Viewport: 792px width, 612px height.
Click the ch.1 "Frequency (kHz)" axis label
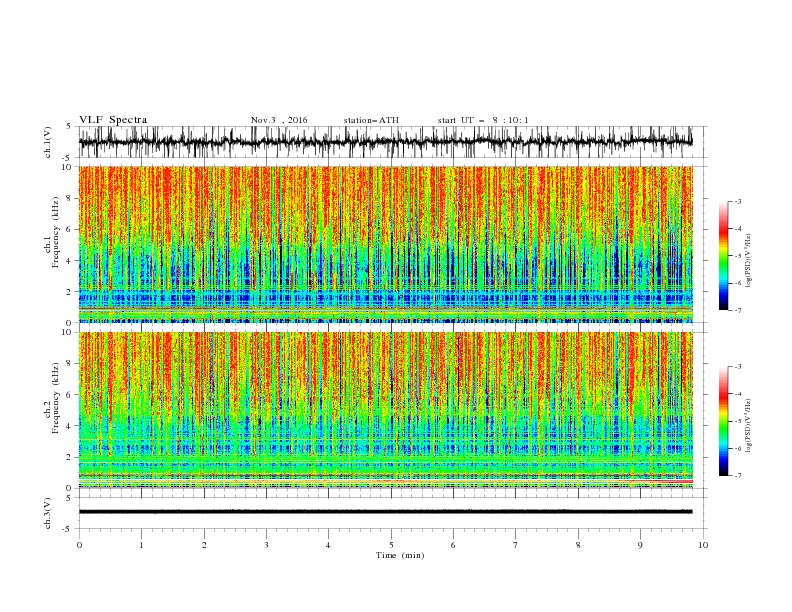point(56,232)
